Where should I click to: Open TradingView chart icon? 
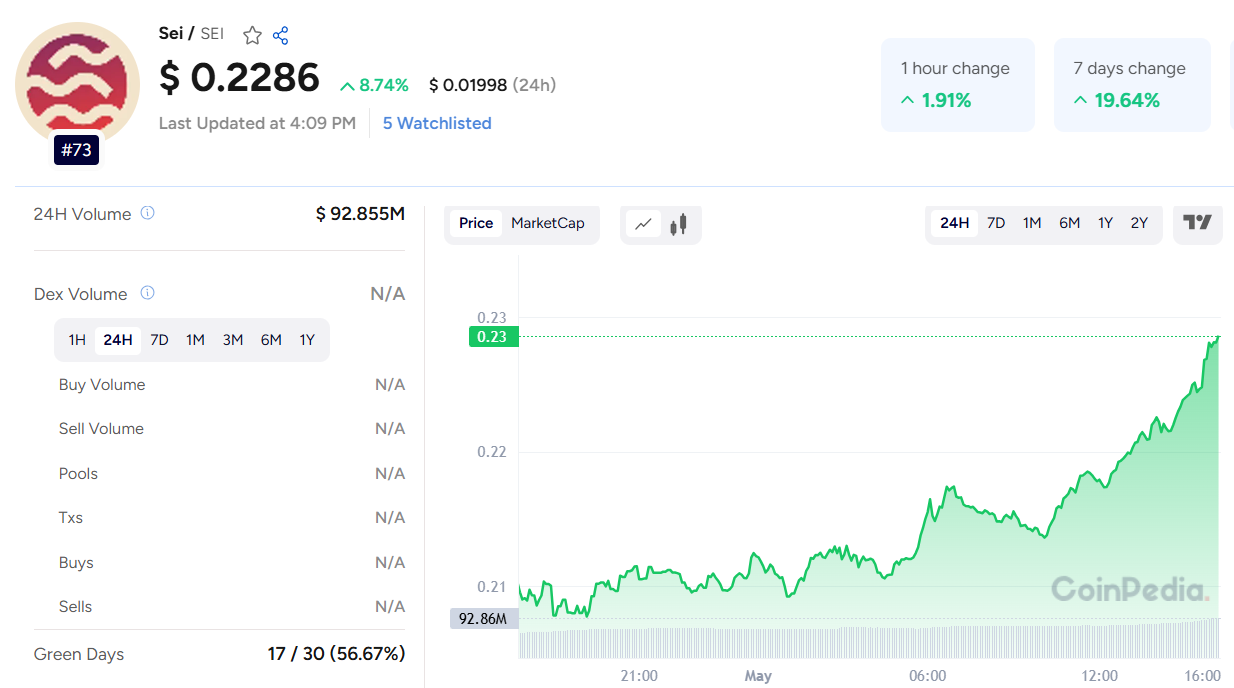click(x=1197, y=223)
